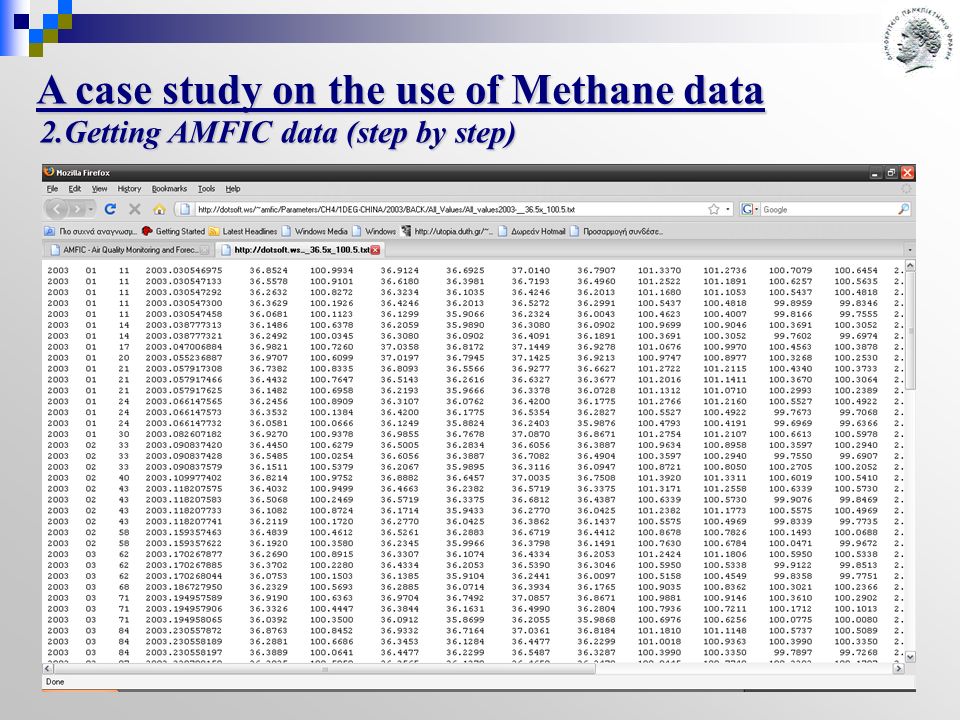960x720 pixels.
Task: Open the Windows Media bookmark
Action: coord(314,231)
